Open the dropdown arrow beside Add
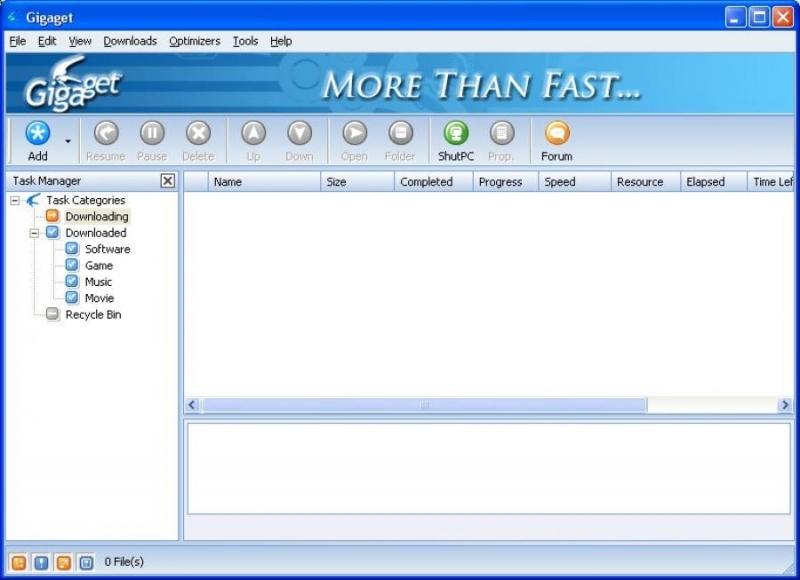Image resolution: width=800 pixels, height=580 pixels. point(68,141)
